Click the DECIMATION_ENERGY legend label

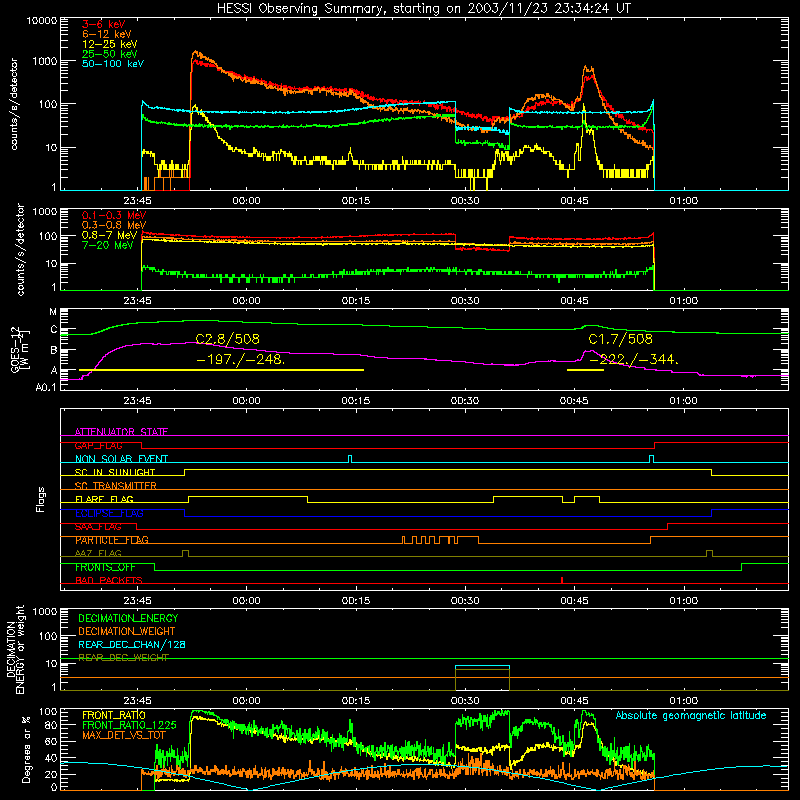click(128, 618)
